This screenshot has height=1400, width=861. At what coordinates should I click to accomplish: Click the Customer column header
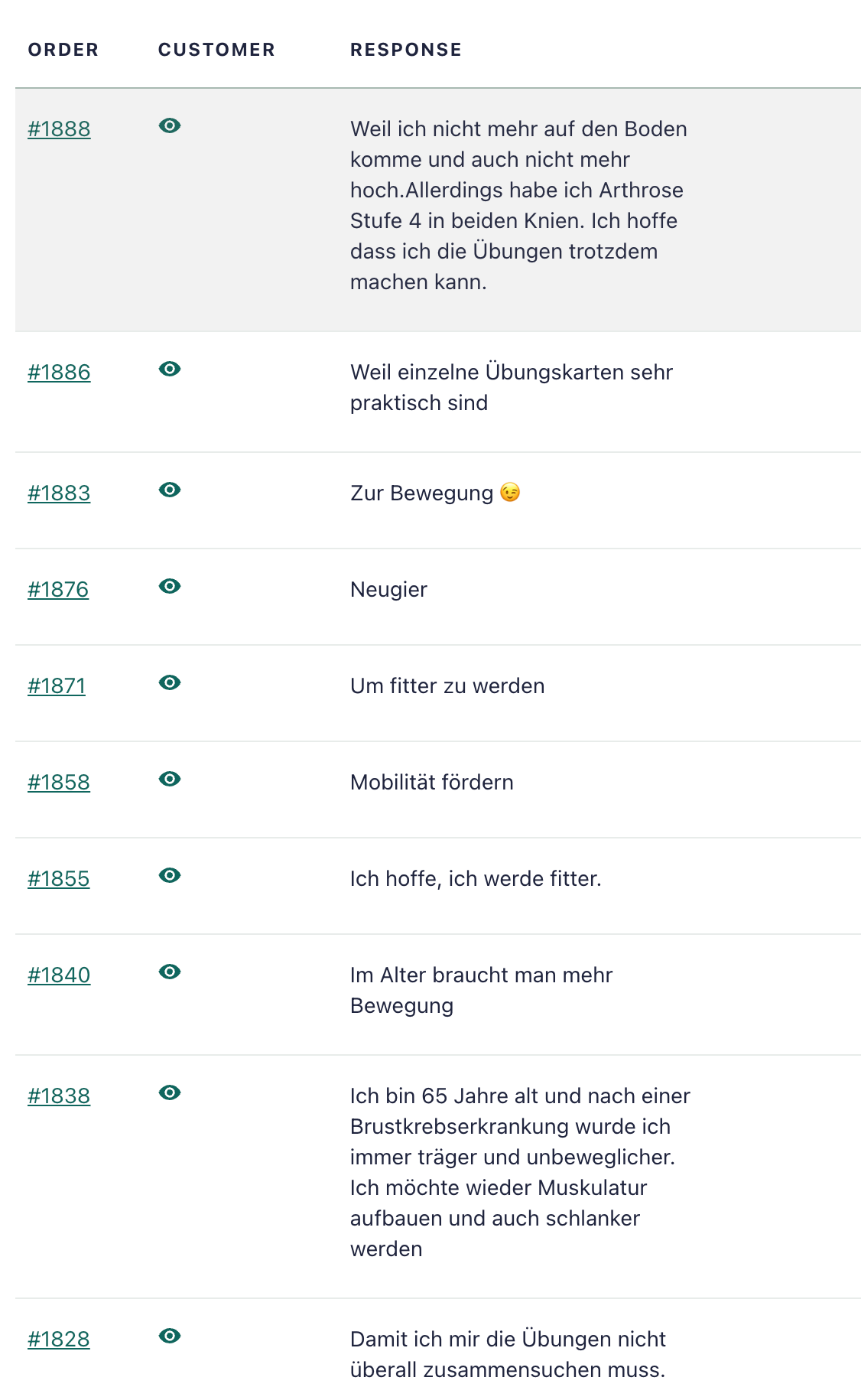point(216,50)
